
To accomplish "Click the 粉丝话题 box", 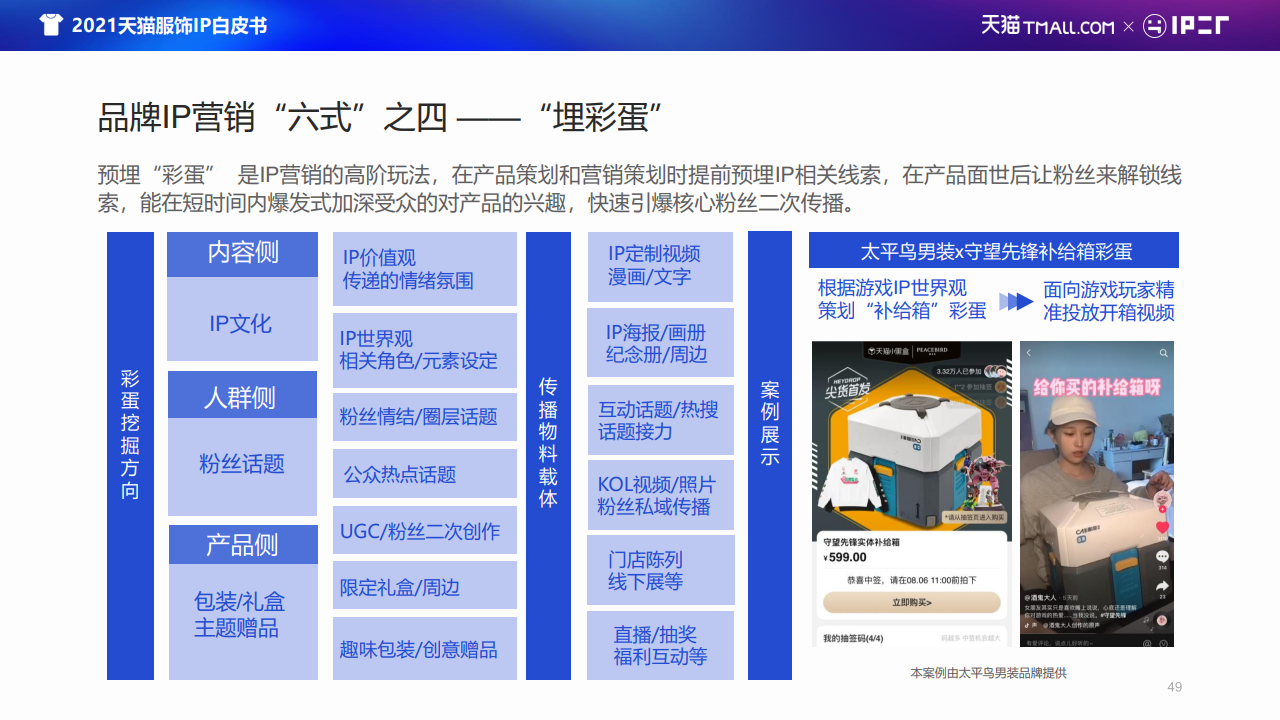I will tap(242, 466).
